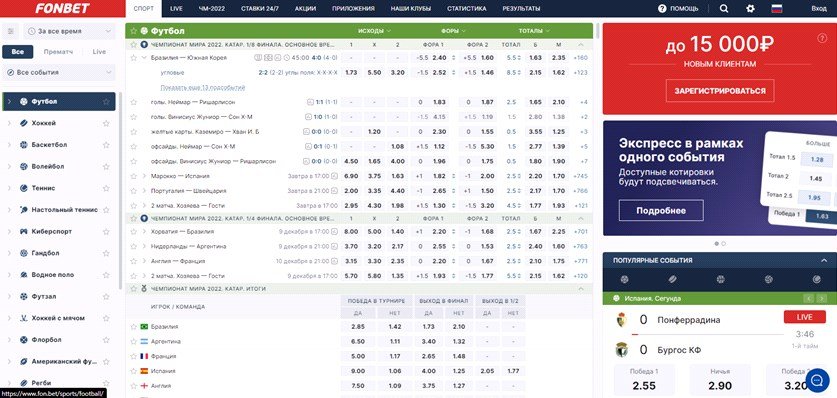The image size is (837, 398).
Task: Toggle favorite star on Футбол section header
Action: [x=133, y=31]
